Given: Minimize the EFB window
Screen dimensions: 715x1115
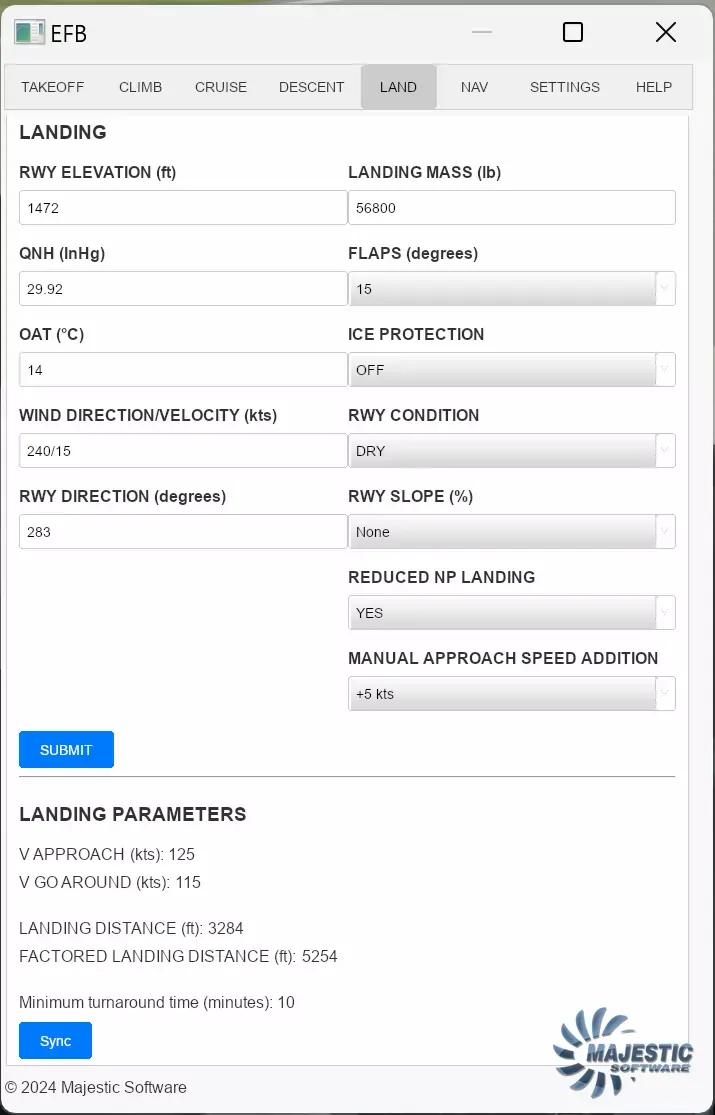Looking at the screenshot, I should coord(482,32).
